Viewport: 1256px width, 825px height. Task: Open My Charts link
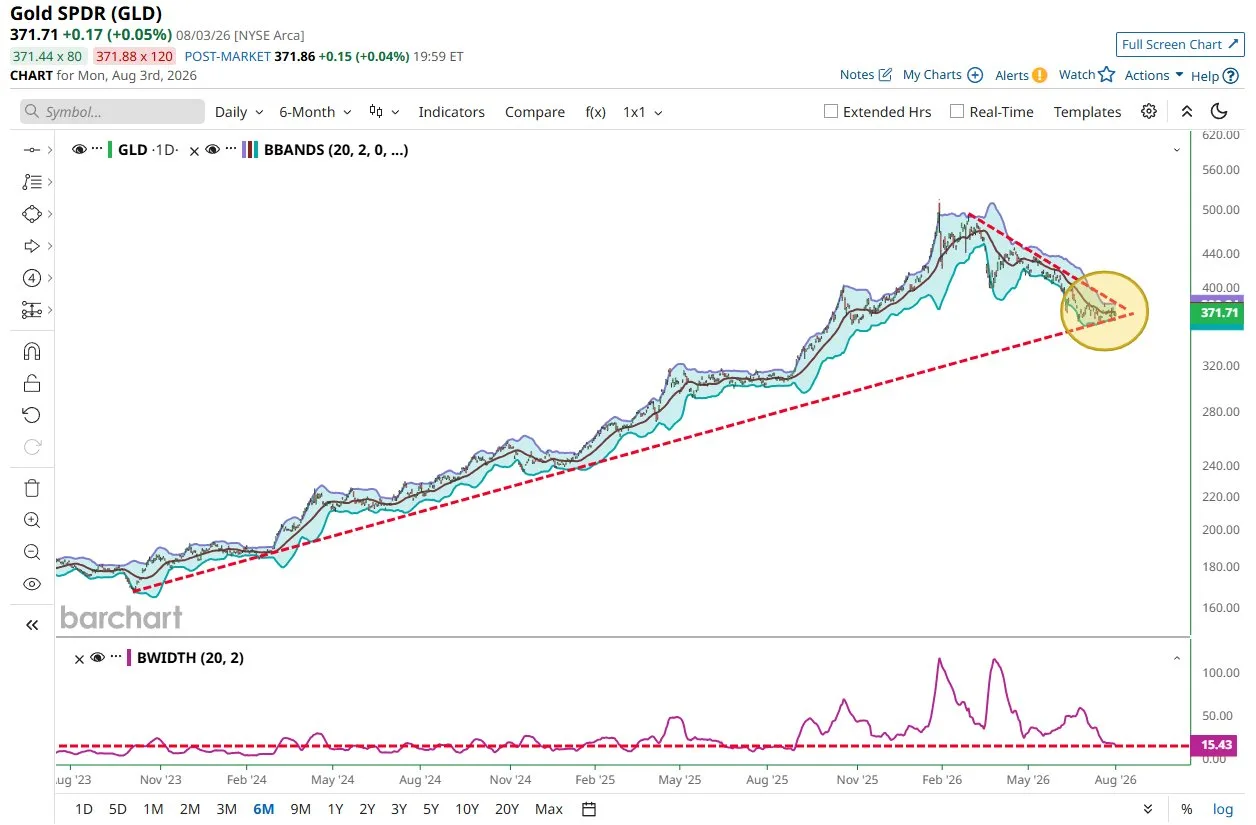pos(943,75)
